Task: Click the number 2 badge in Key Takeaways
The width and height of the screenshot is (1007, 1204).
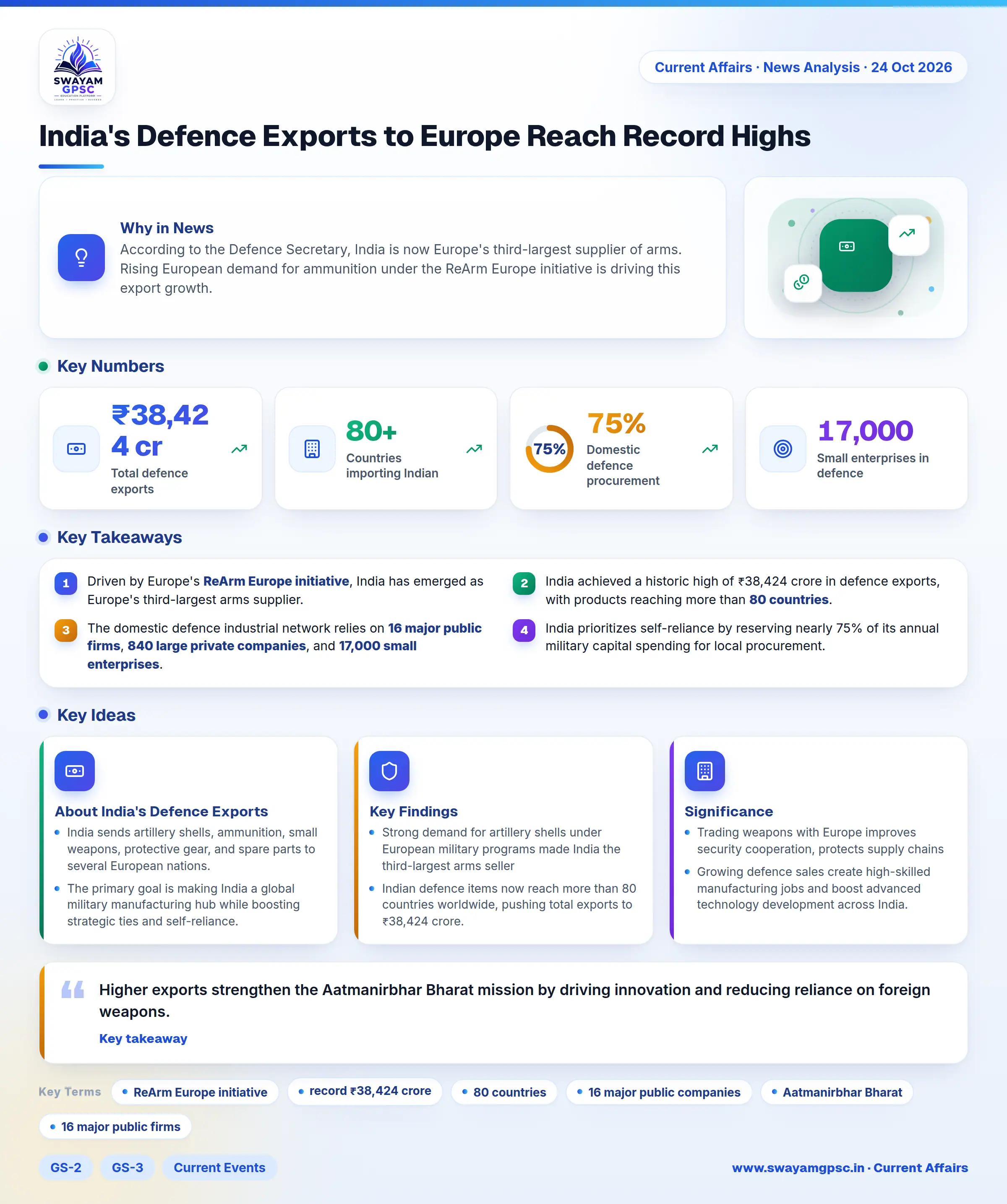Action: click(x=524, y=583)
